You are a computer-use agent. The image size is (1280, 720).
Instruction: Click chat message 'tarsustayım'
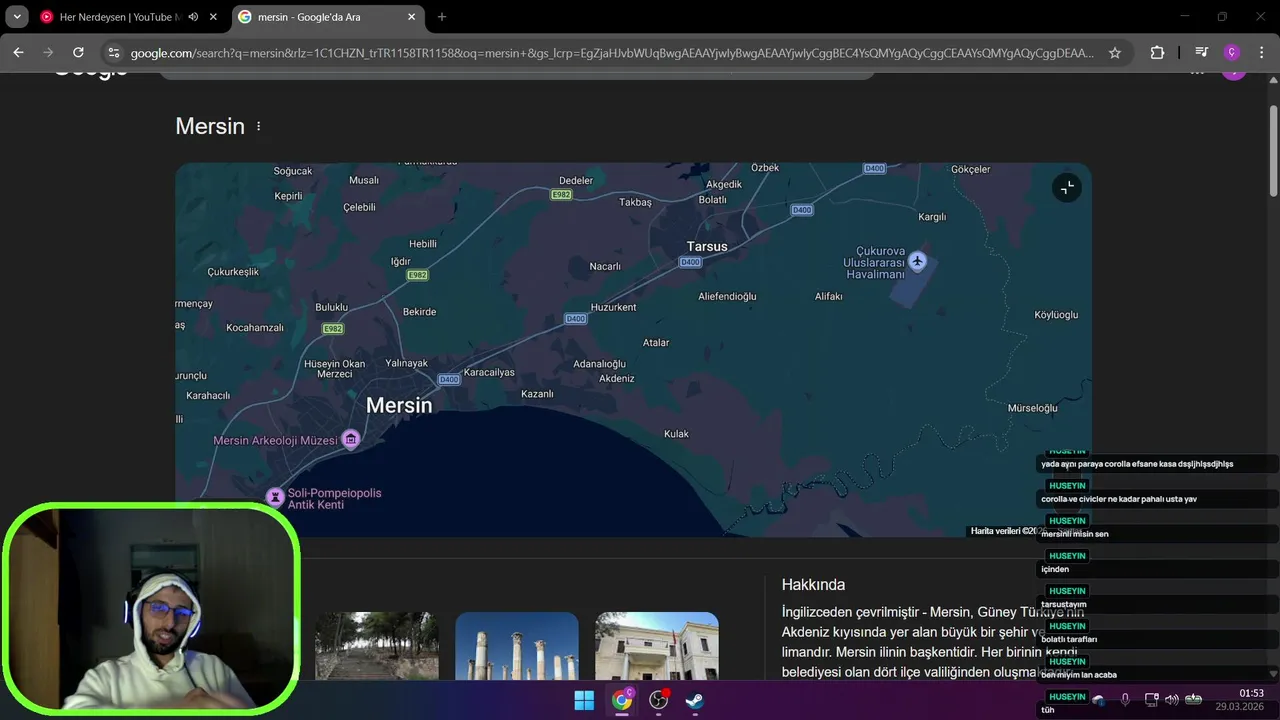pyautogui.click(x=1064, y=605)
